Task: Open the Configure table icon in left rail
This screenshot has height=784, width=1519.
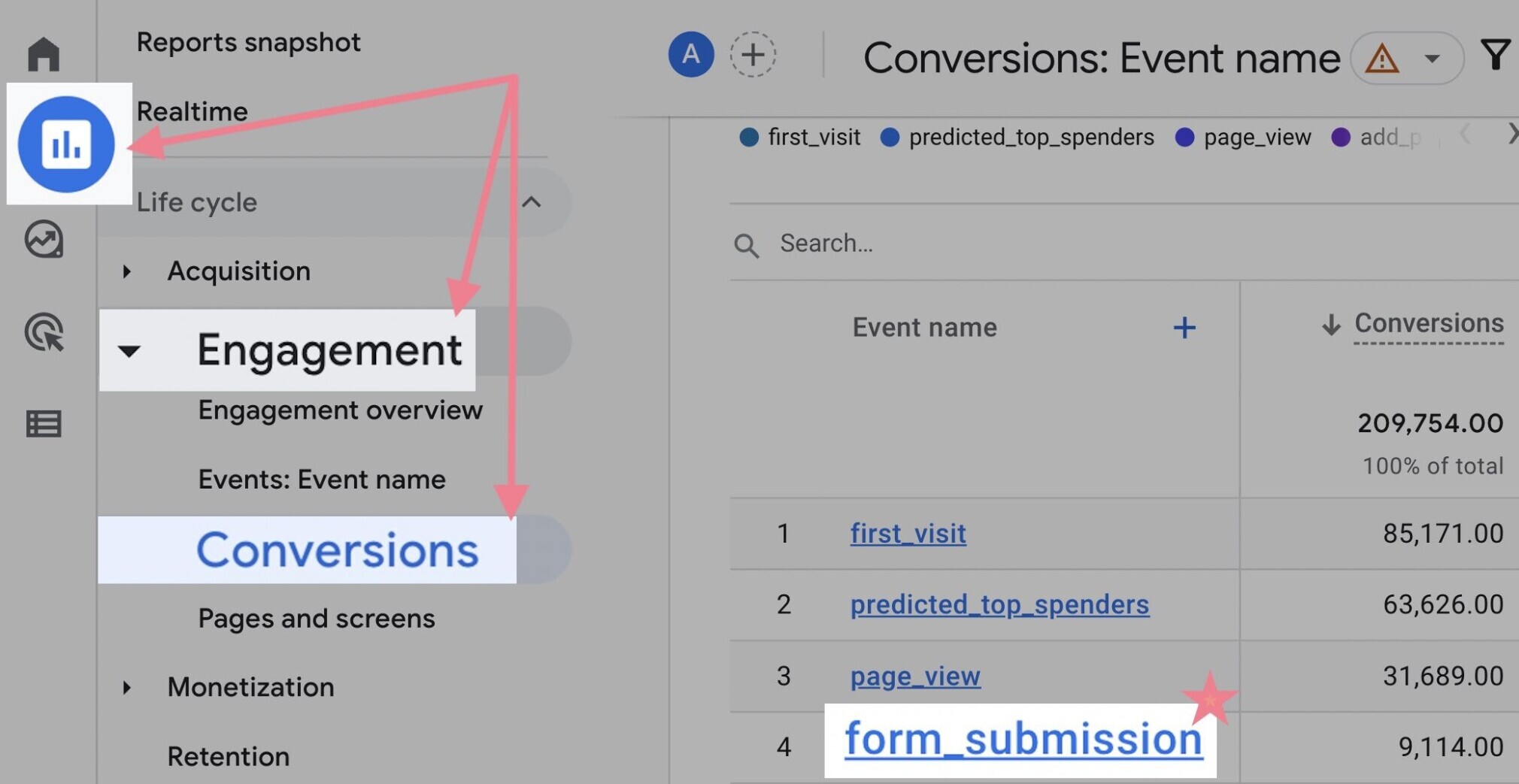Action: (x=44, y=424)
